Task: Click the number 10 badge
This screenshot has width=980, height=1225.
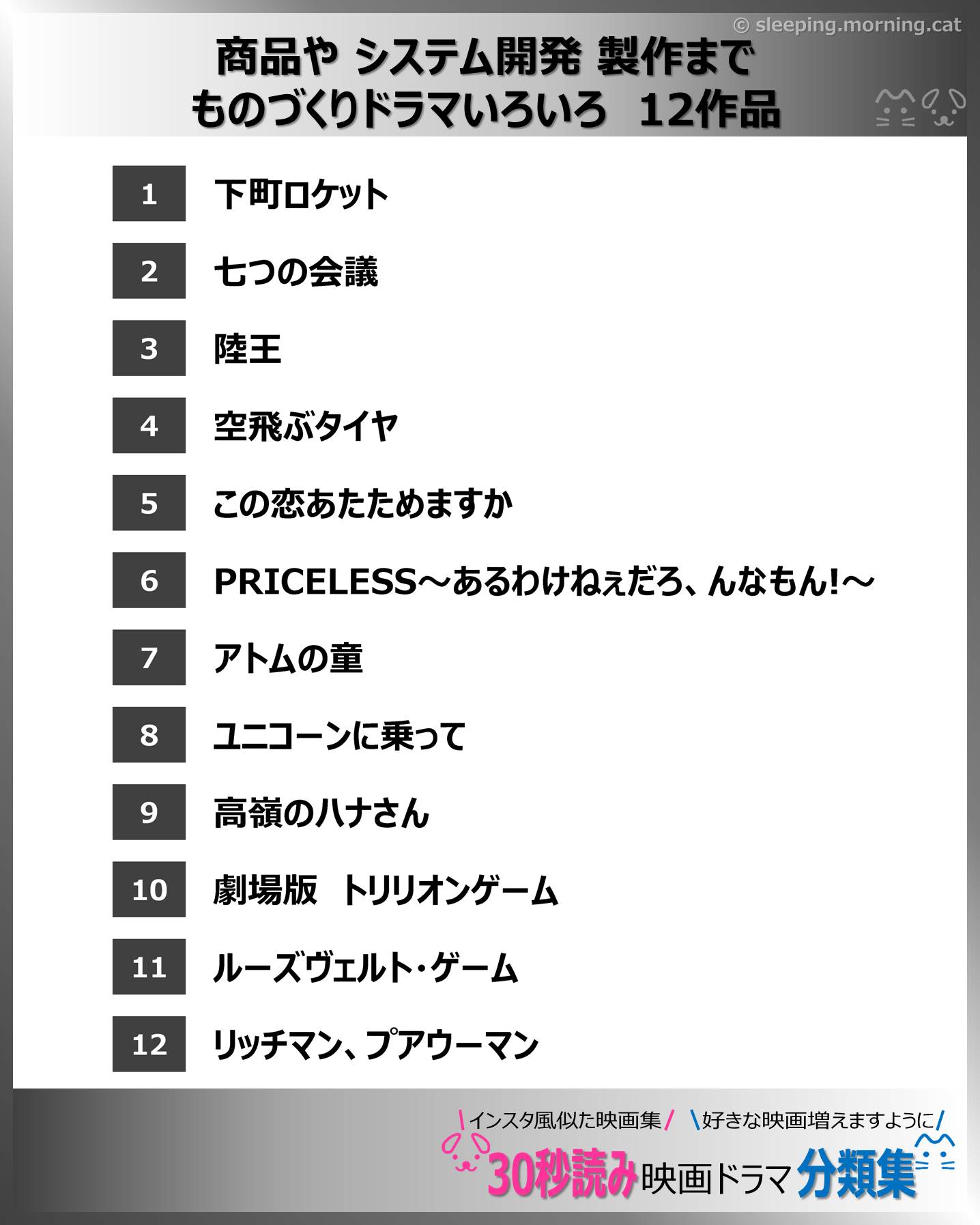Action: tap(149, 889)
